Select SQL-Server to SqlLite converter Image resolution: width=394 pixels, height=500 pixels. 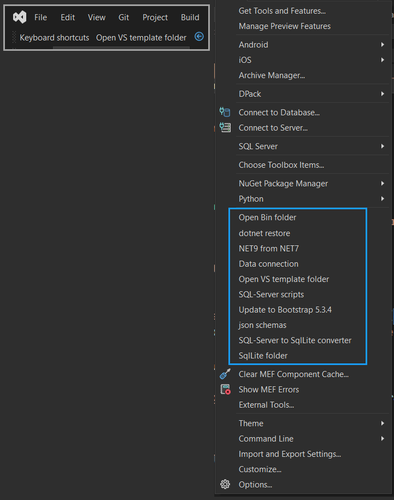point(295,340)
